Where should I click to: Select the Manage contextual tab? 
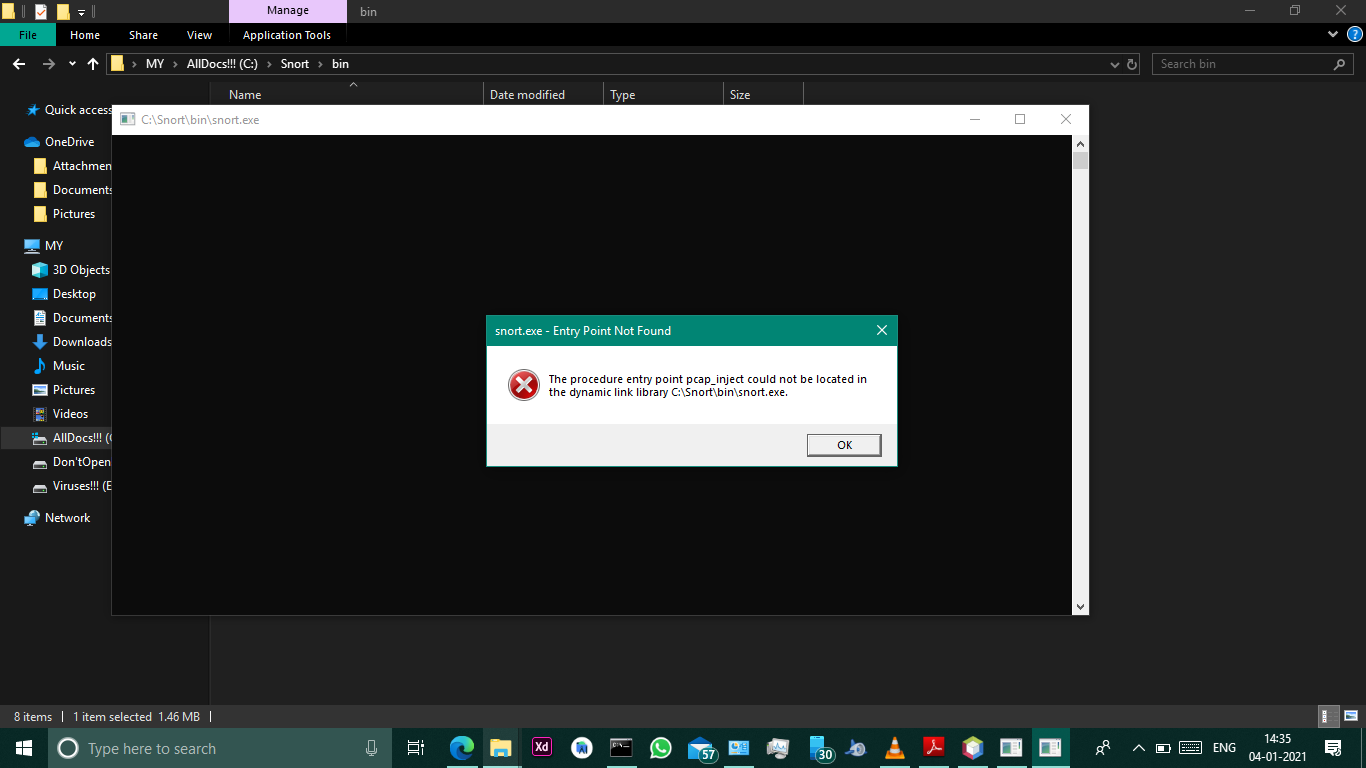pyautogui.click(x=287, y=11)
